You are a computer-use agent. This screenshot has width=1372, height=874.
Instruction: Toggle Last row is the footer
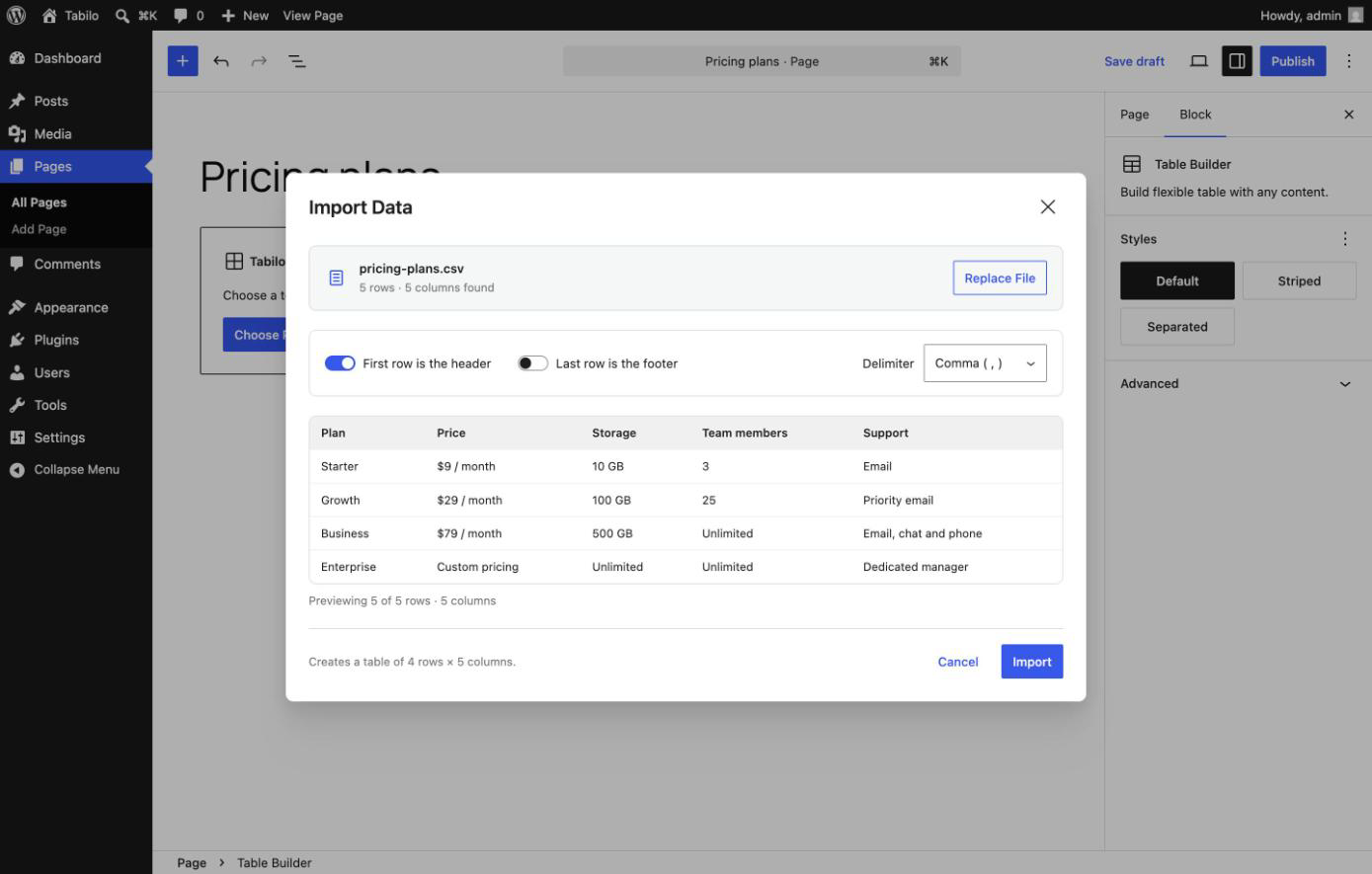coord(533,363)
